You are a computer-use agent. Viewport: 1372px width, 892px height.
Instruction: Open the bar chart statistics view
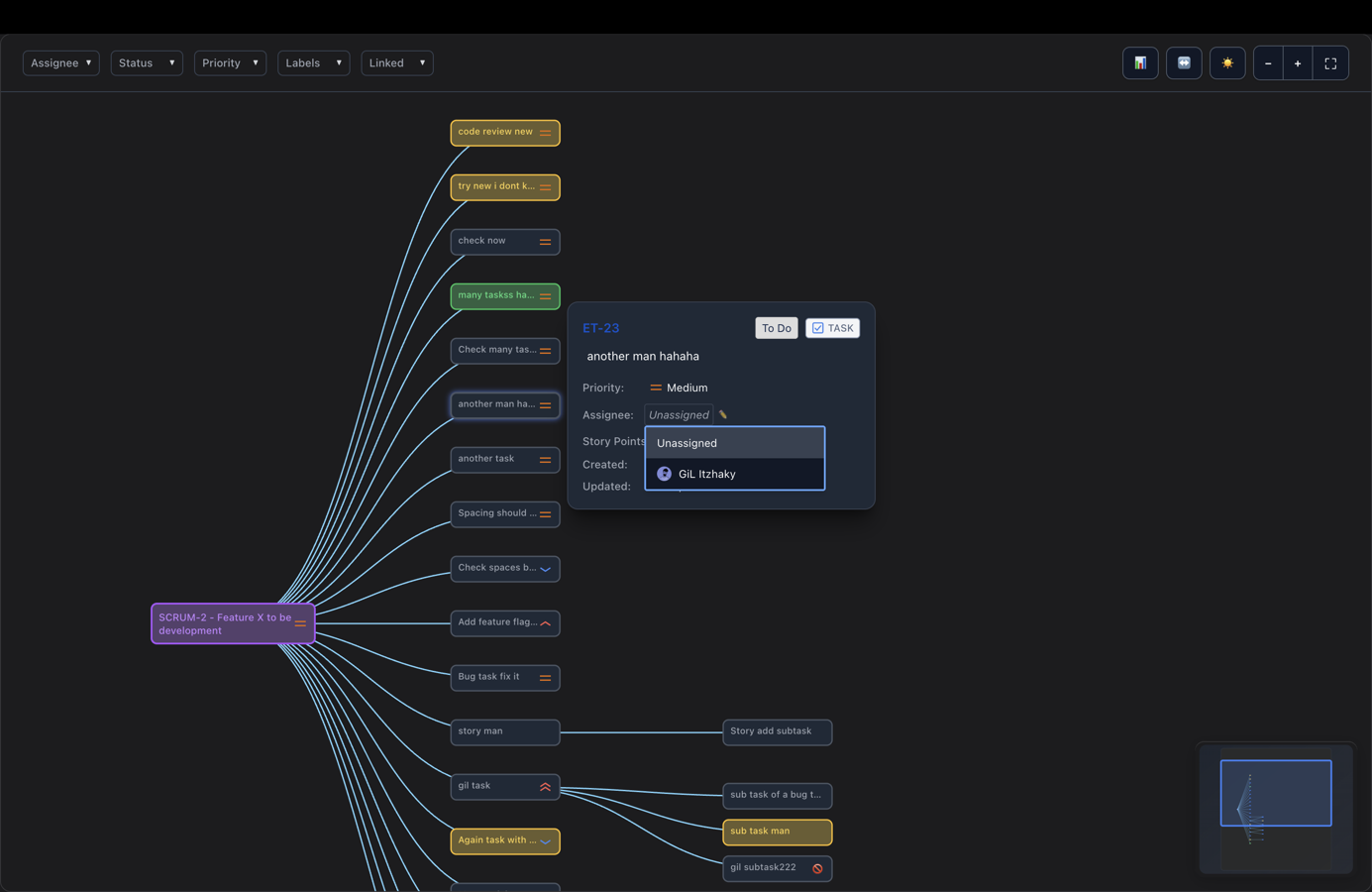1140,63
